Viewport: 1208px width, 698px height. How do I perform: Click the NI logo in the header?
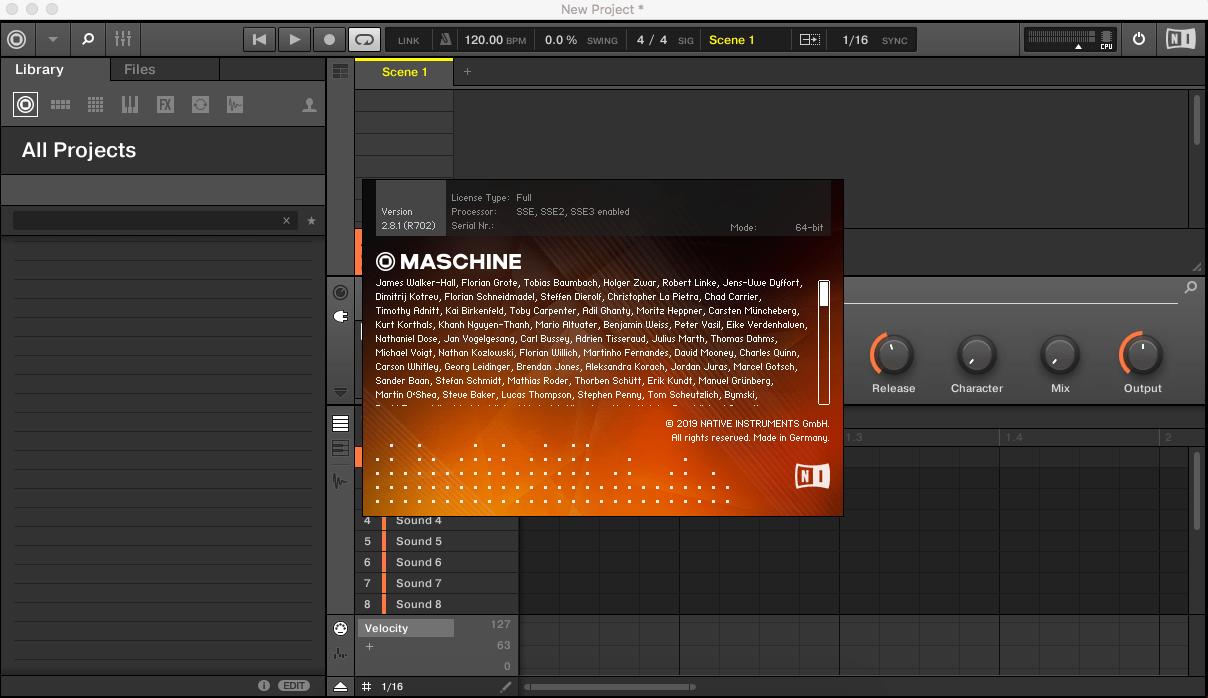pos(1180,40)
